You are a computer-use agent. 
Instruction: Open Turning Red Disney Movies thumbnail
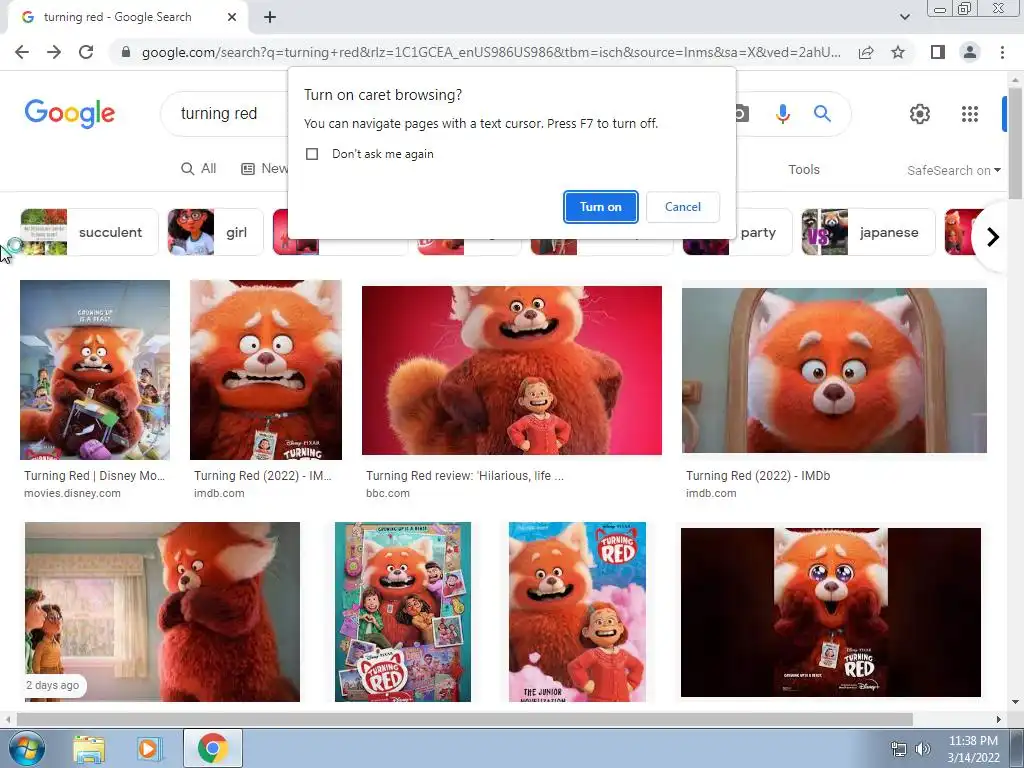click(x=95, y=370)
